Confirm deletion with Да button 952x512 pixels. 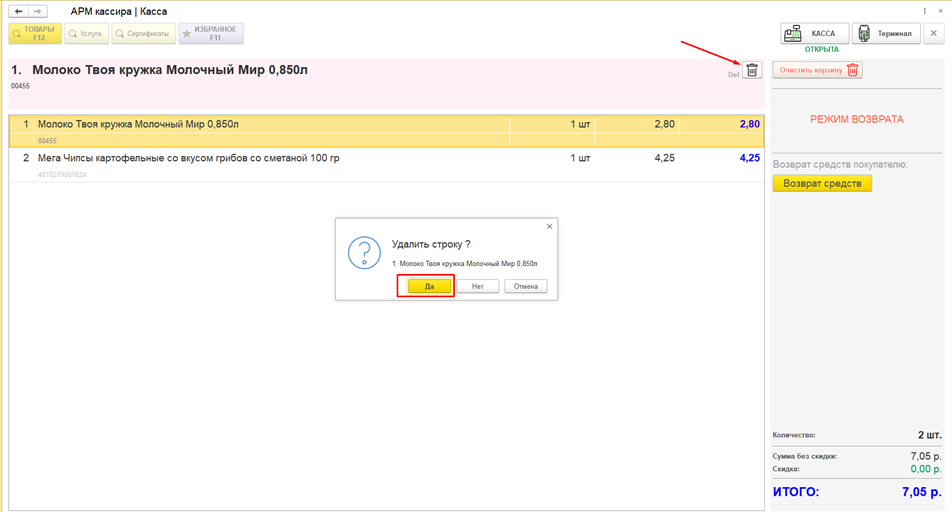429,286
